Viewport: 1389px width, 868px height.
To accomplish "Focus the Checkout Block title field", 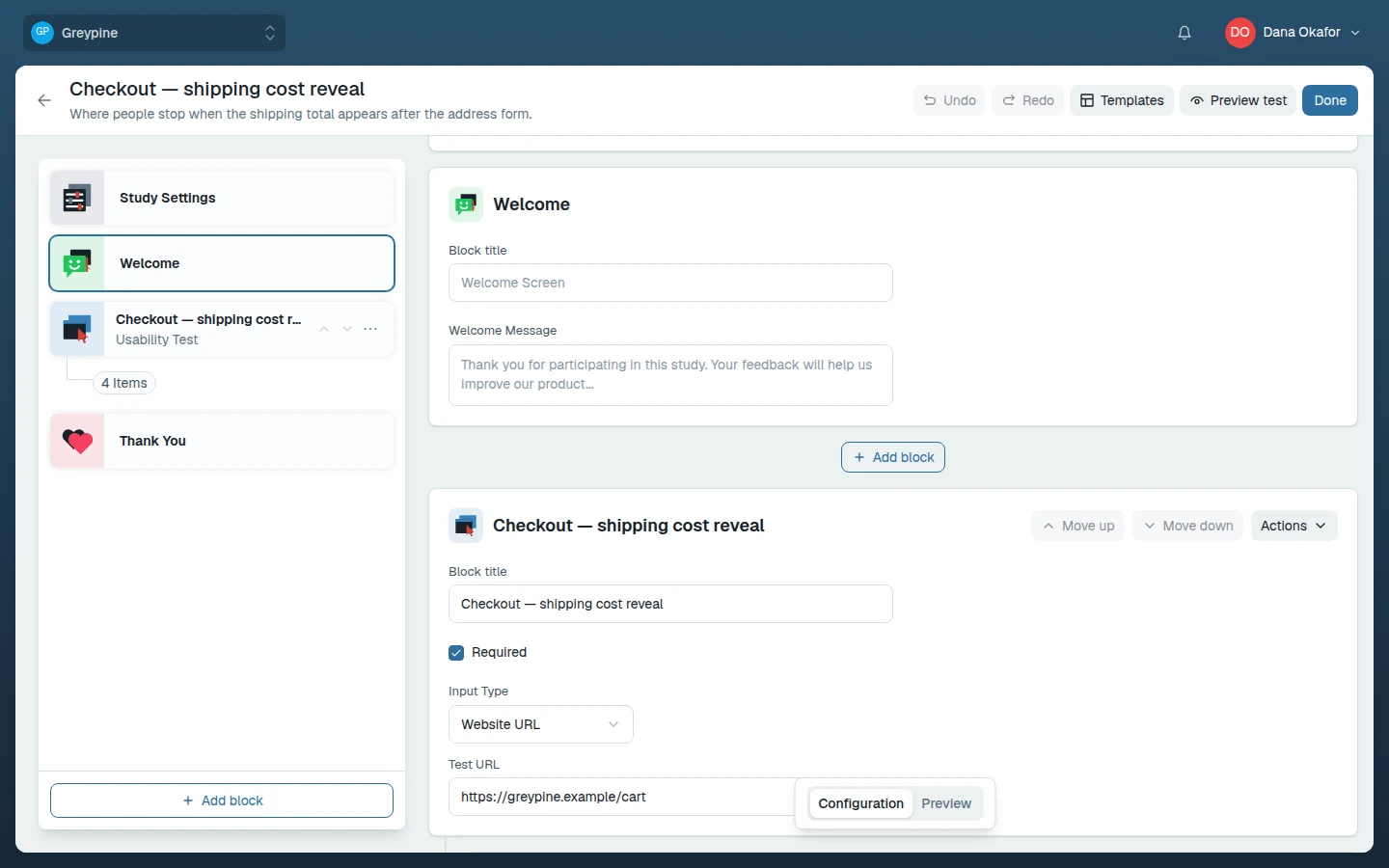I will (x=670, y=604).
